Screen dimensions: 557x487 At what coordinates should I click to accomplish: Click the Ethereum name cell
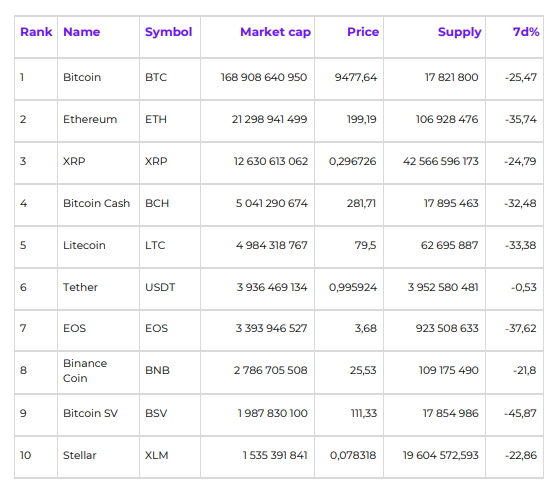coord(90,119)
